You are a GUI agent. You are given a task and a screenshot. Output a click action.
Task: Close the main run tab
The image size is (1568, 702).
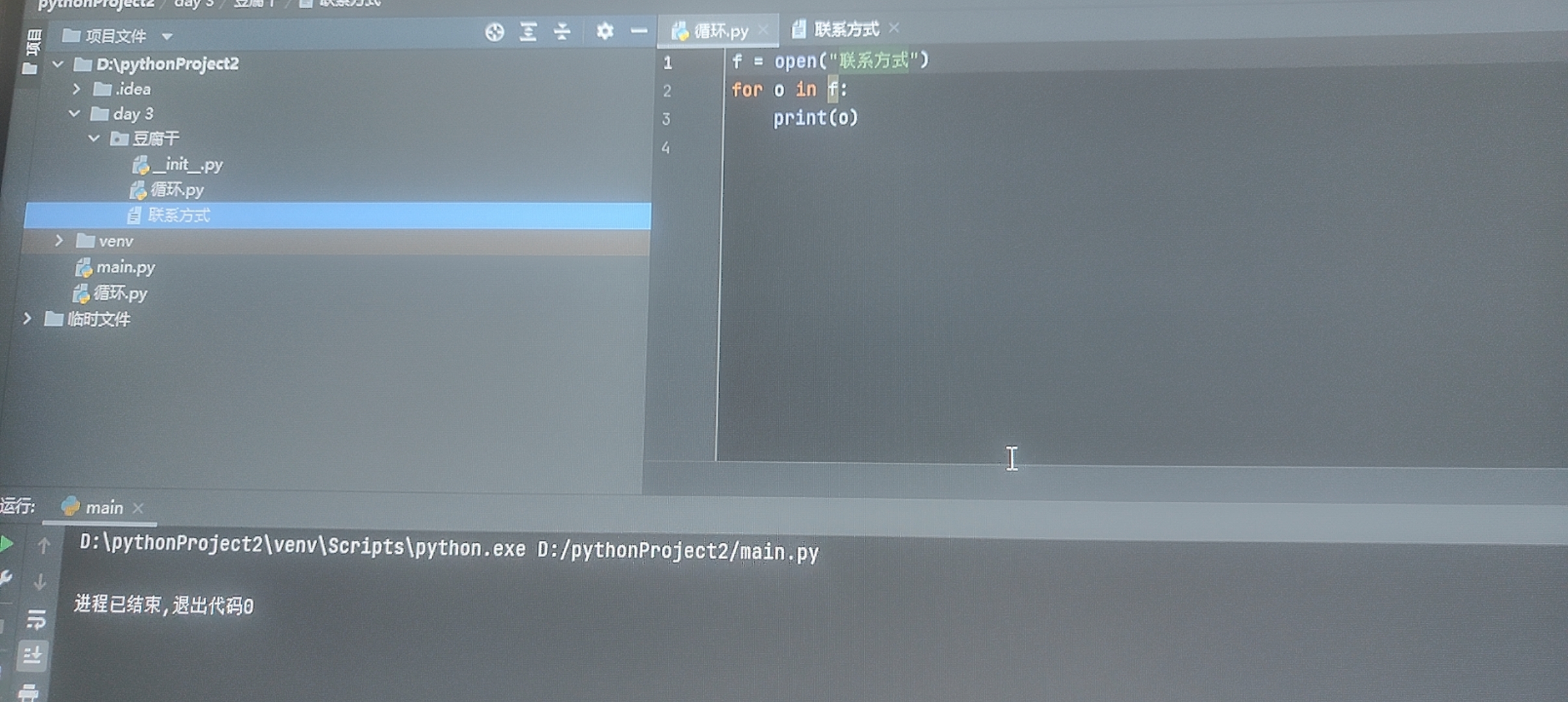[138, 508]
